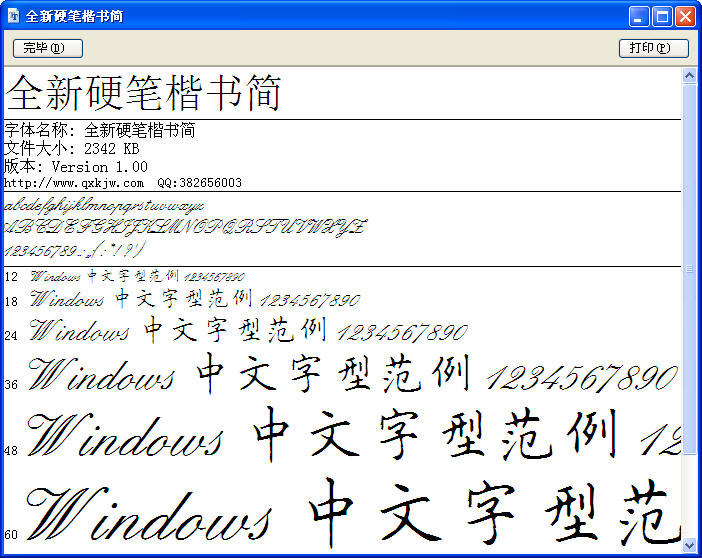Click the scrollbar down arrow
Image resolution: width=702 pixels, height=558 pixels.
689,546
